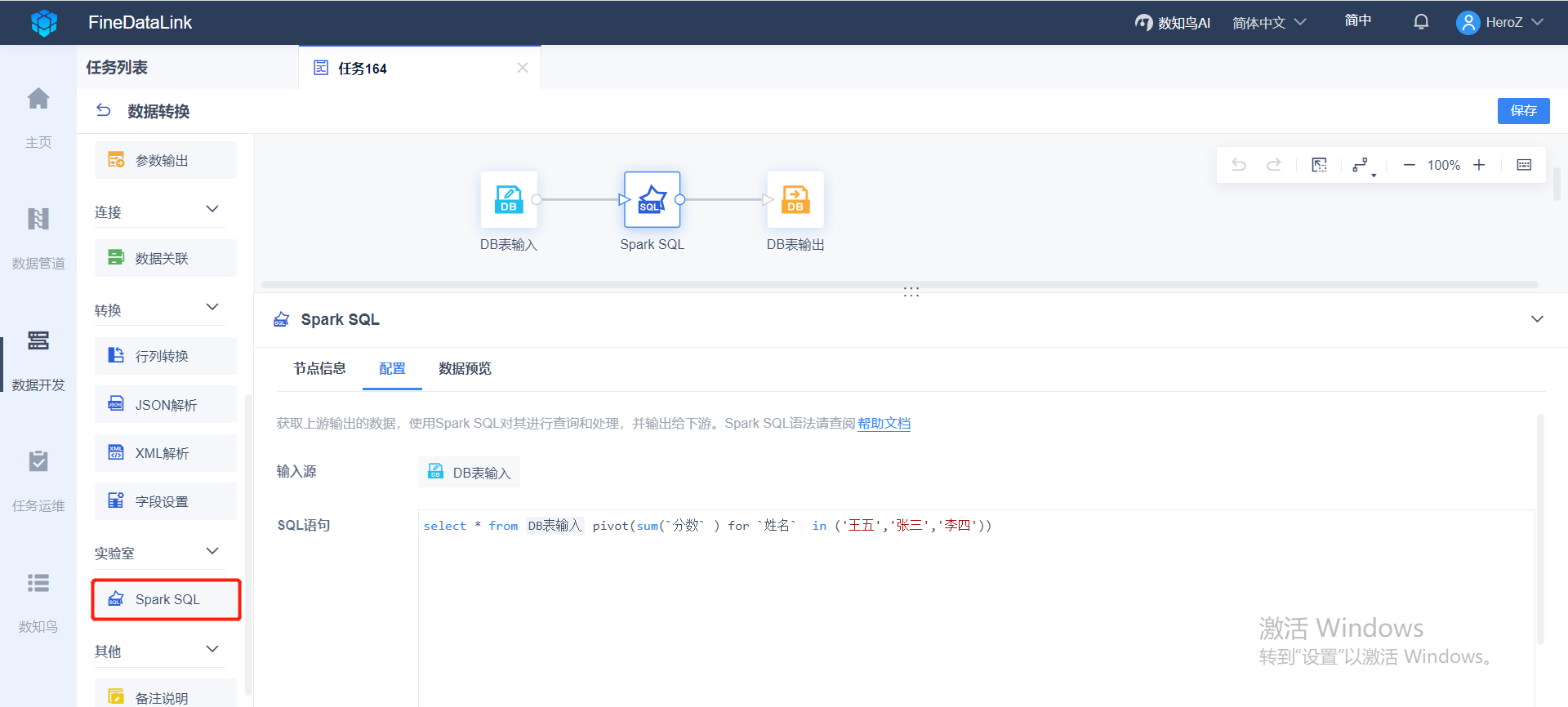This screenshot has height=707, width=1568.
Task: Click the back arrow beside 数据转换
Action: [104, 110]
